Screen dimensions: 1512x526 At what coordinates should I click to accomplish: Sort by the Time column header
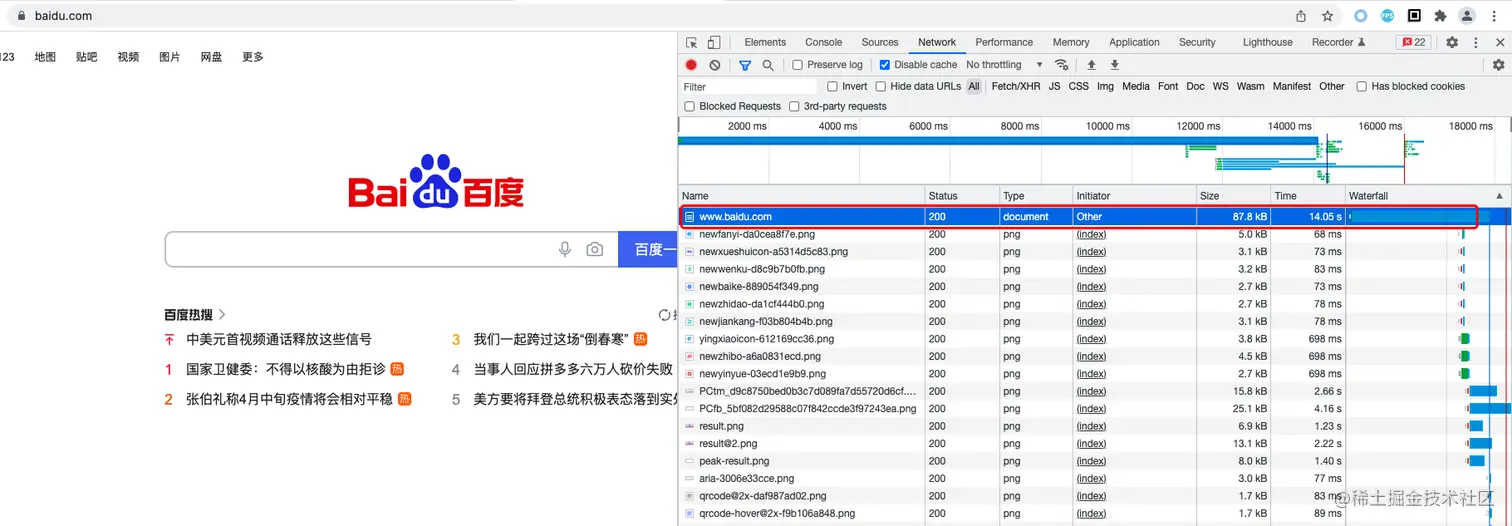[x=1307, y=196]
